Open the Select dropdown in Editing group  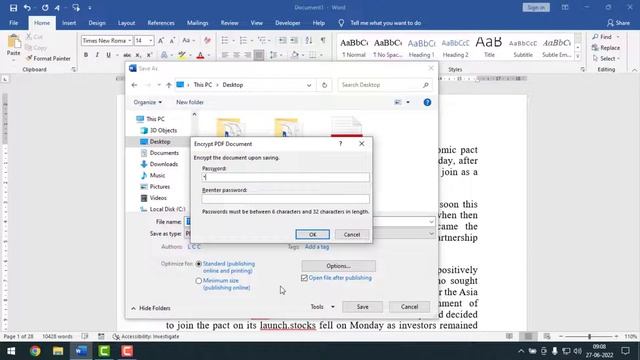(607, 59)
